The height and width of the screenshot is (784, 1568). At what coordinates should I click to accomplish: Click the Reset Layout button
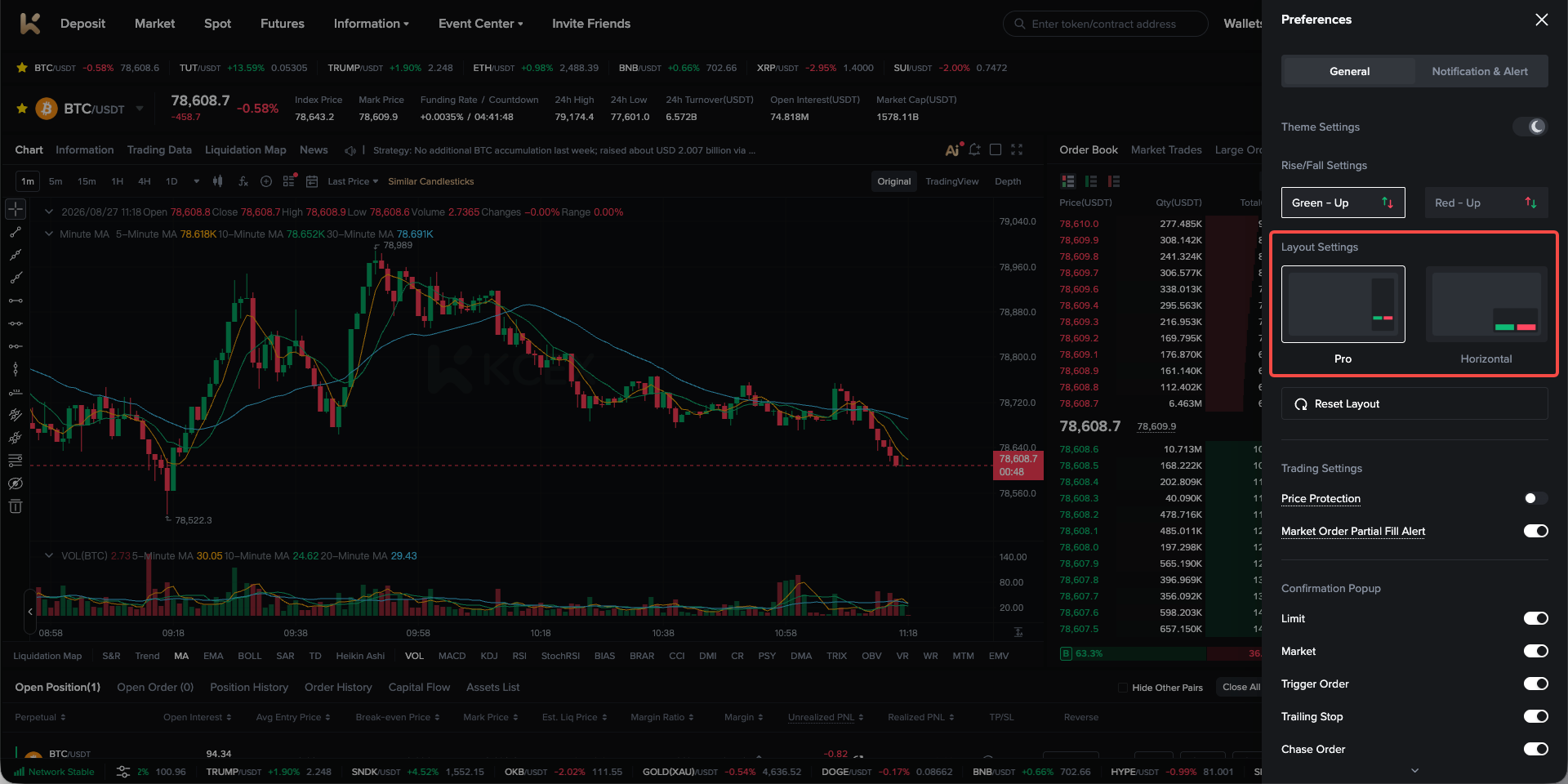click(1414, 403)
